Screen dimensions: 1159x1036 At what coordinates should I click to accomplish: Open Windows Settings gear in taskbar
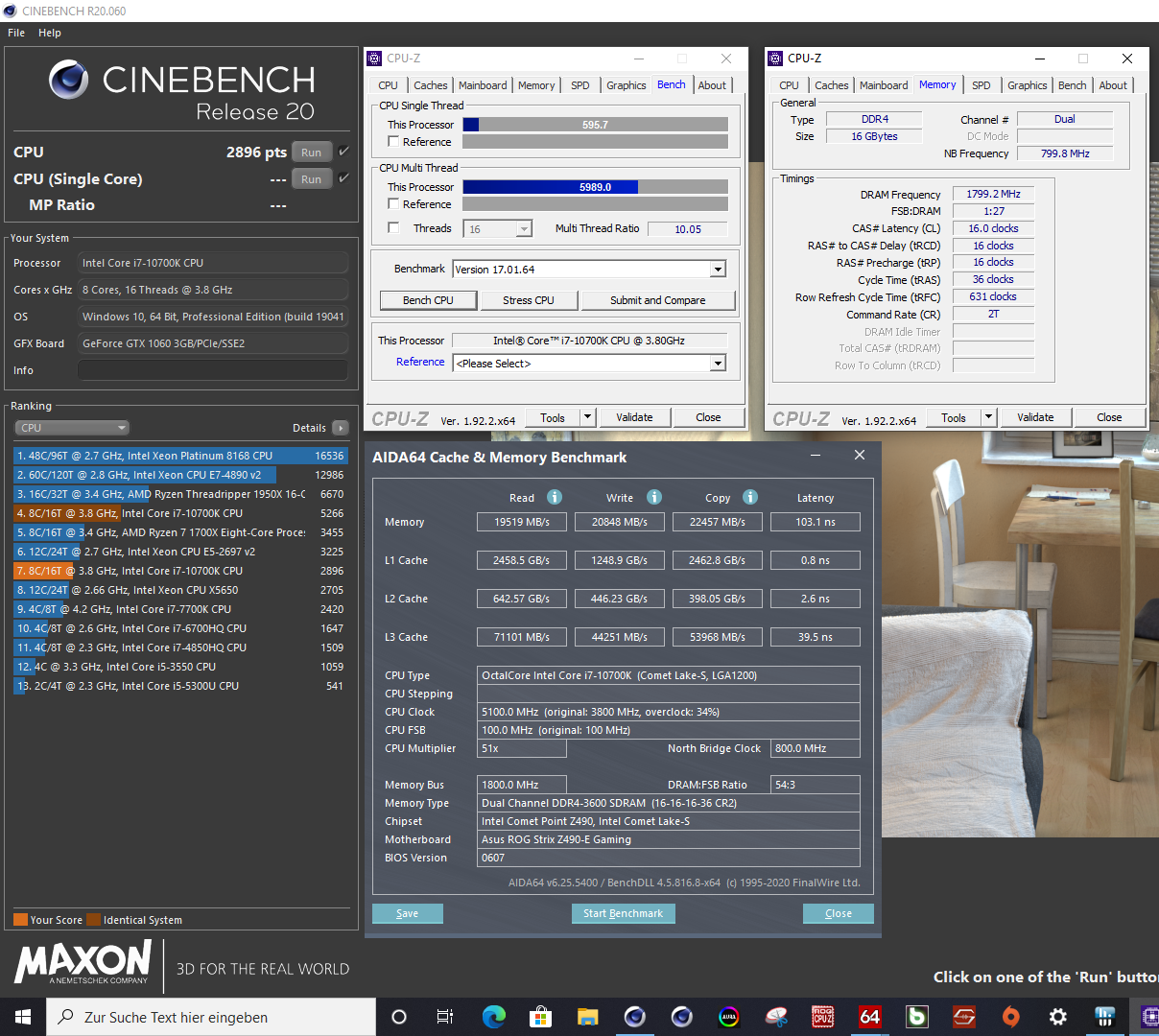point(1058,1017)
